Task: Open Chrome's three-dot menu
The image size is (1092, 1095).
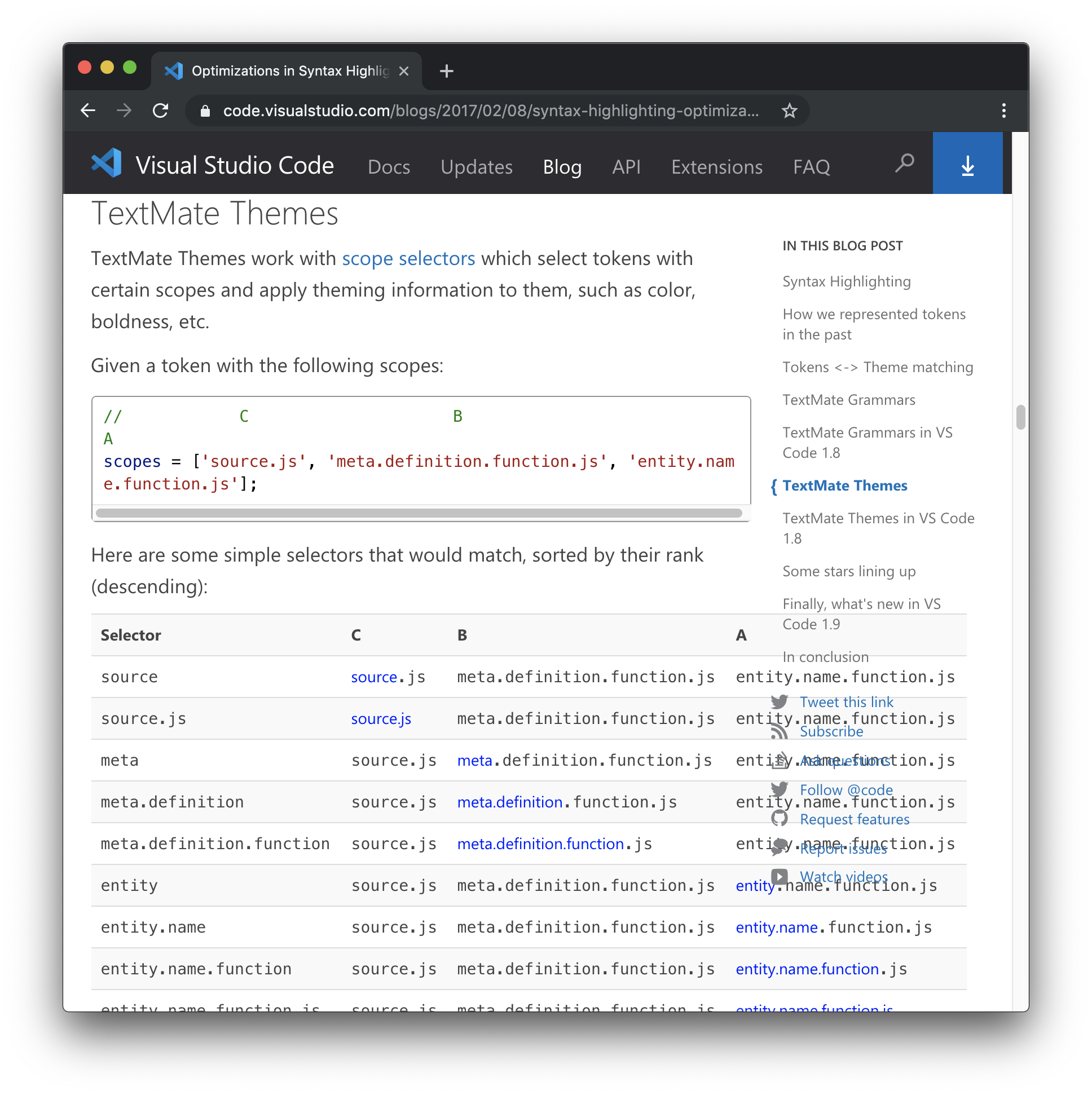Action: tap(1003, 111)
